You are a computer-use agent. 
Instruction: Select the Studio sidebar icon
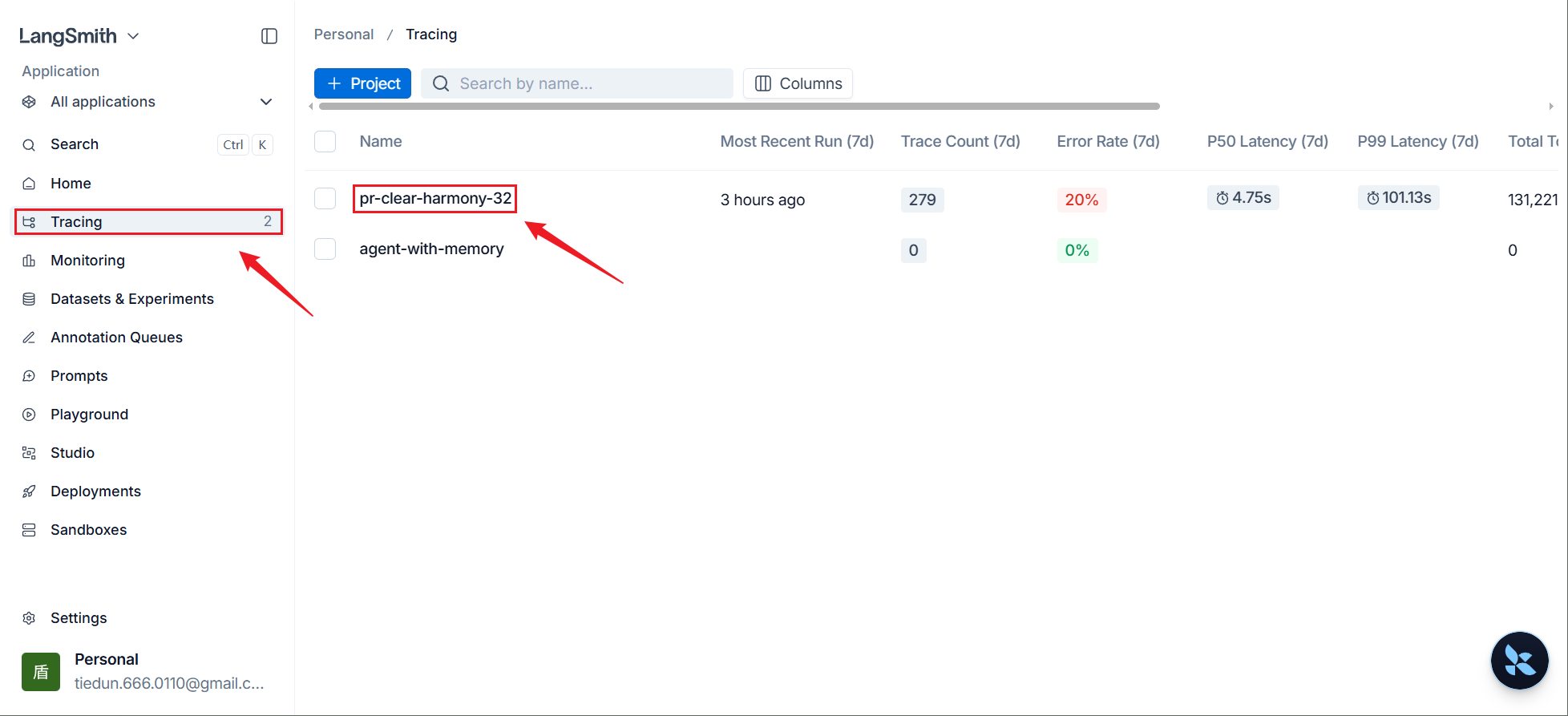[x=29, y=453]
